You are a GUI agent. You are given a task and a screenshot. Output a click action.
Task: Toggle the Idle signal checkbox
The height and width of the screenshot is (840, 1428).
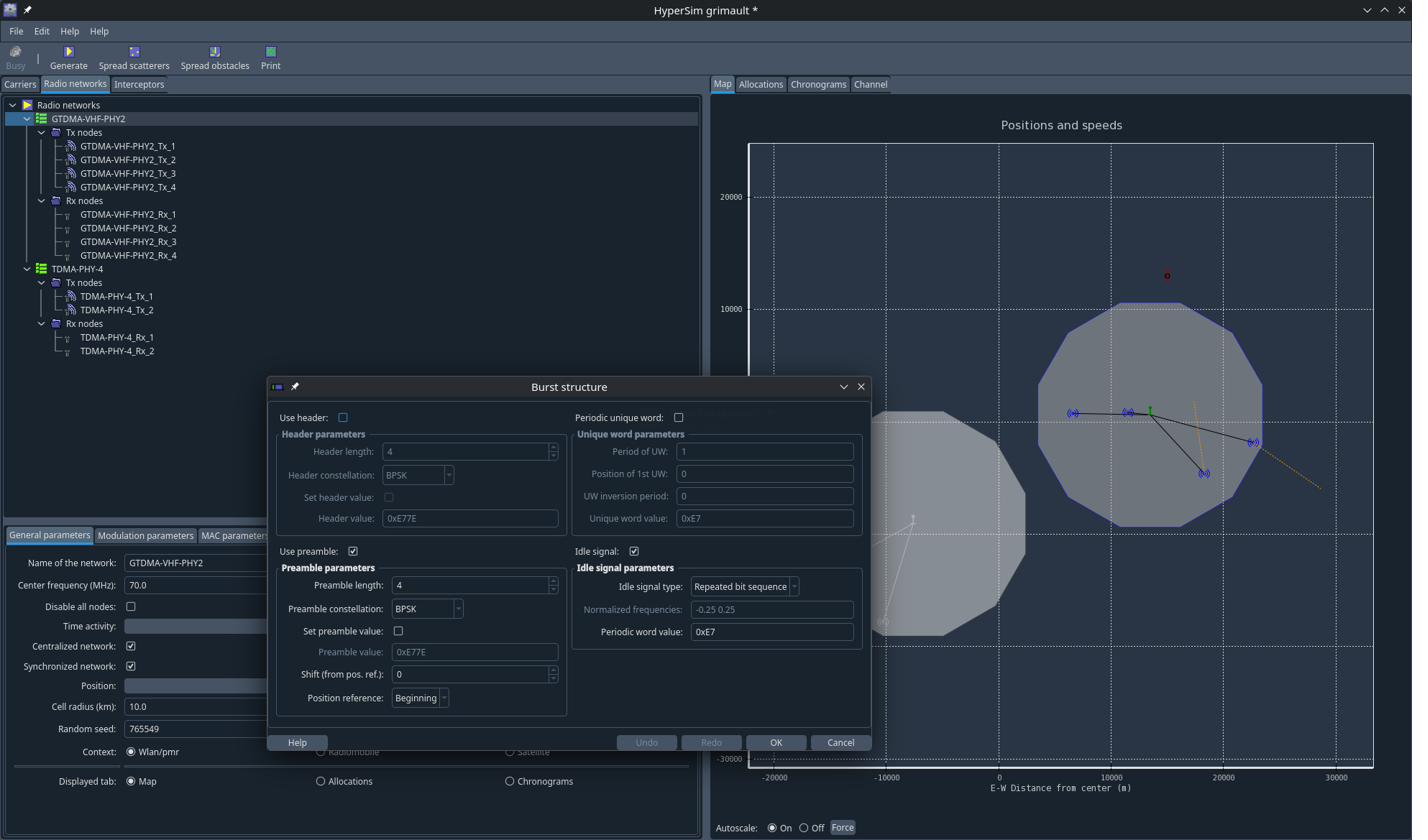[634, 551]
